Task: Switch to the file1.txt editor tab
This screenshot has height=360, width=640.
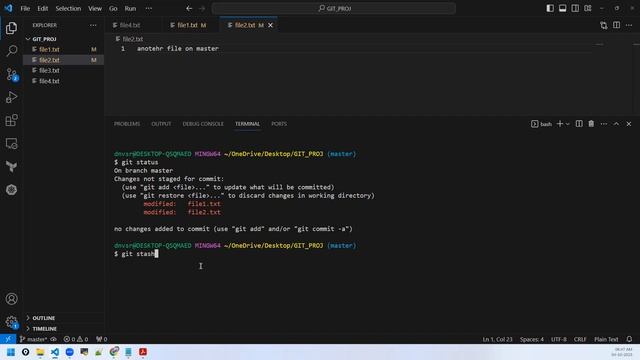Action: [x=191, y=25]
